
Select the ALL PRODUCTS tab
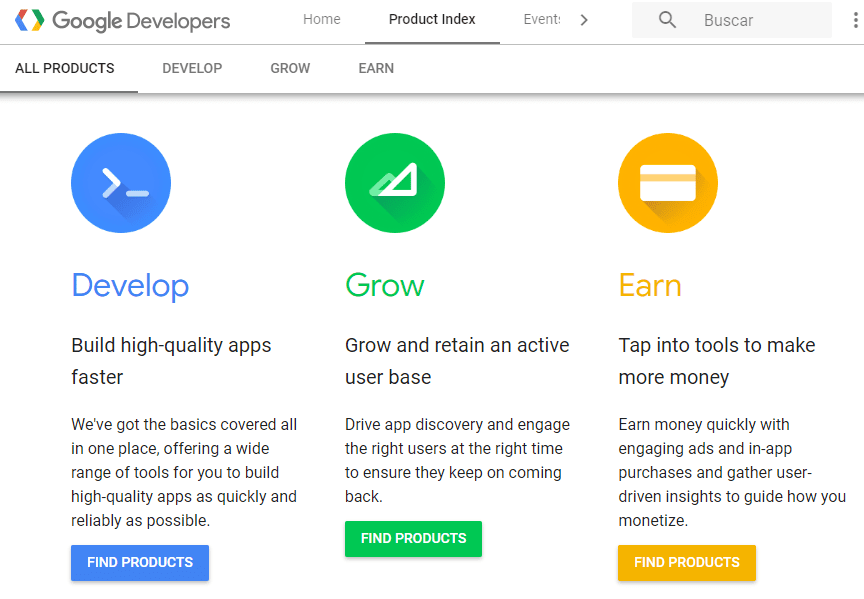click(64, 68)
